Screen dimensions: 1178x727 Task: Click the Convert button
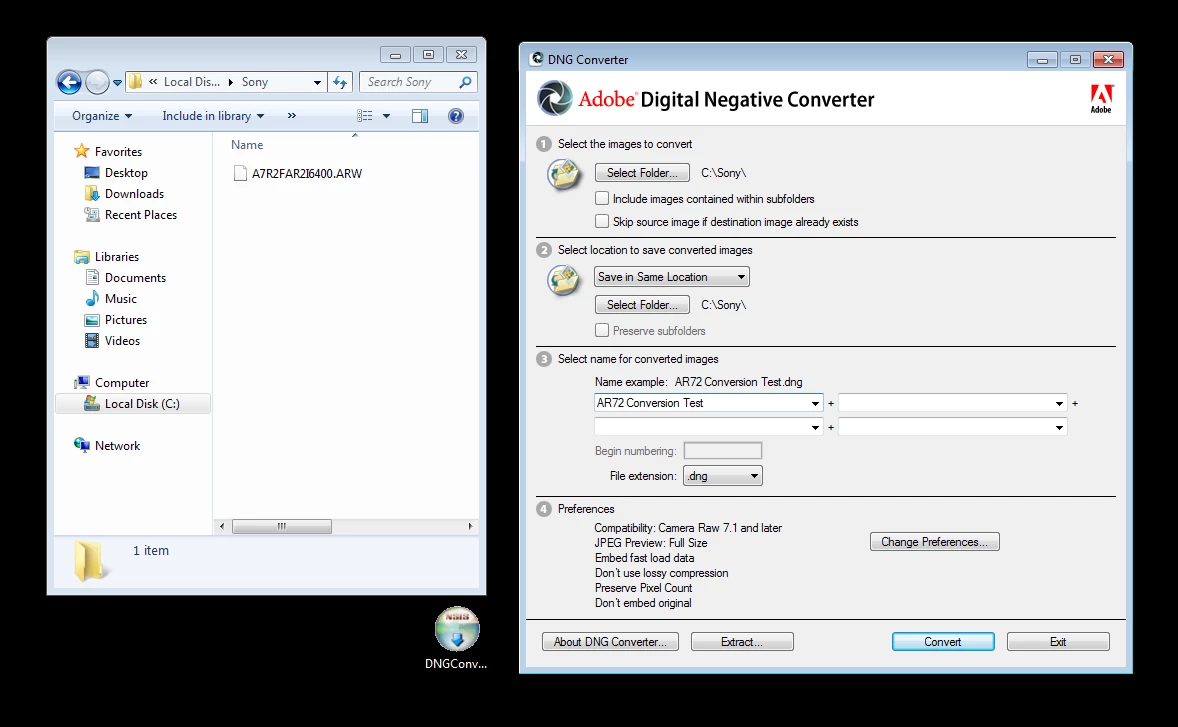click(x=943, y=641)
